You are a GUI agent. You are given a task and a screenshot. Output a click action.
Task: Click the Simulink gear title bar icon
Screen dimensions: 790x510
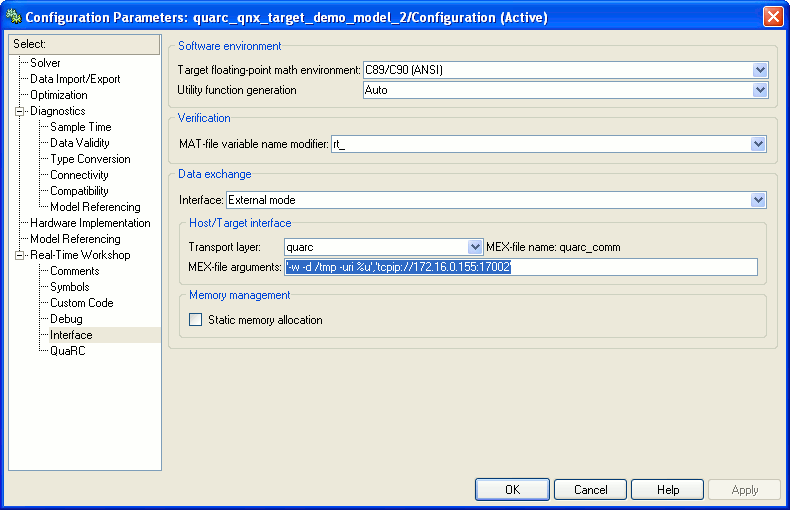(x=14, y=17)
